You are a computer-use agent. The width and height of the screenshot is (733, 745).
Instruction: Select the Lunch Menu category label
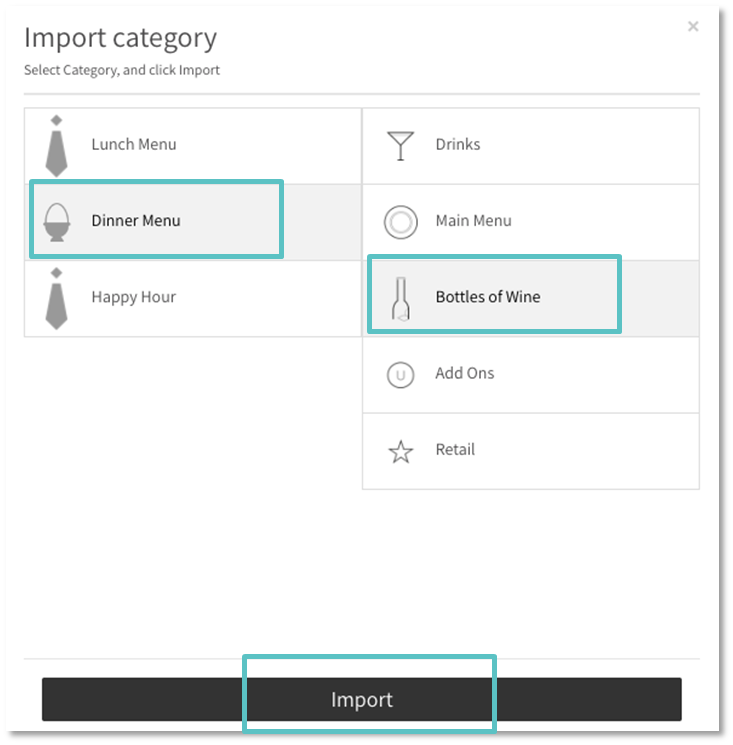(134, 144)
